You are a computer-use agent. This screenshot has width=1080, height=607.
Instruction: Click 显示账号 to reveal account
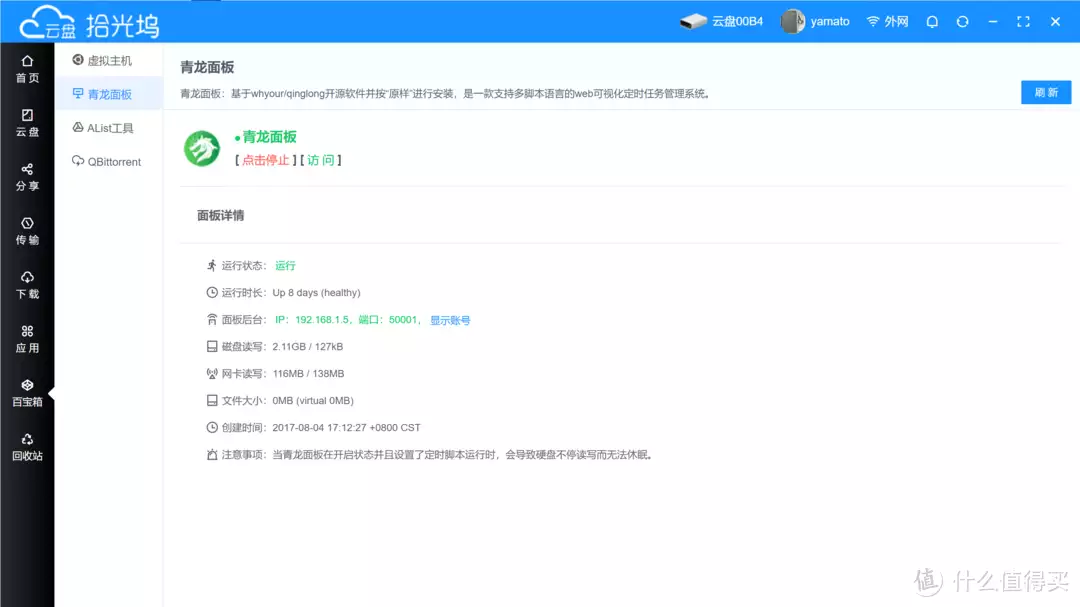pyautogui.click(x=450, y=320)
